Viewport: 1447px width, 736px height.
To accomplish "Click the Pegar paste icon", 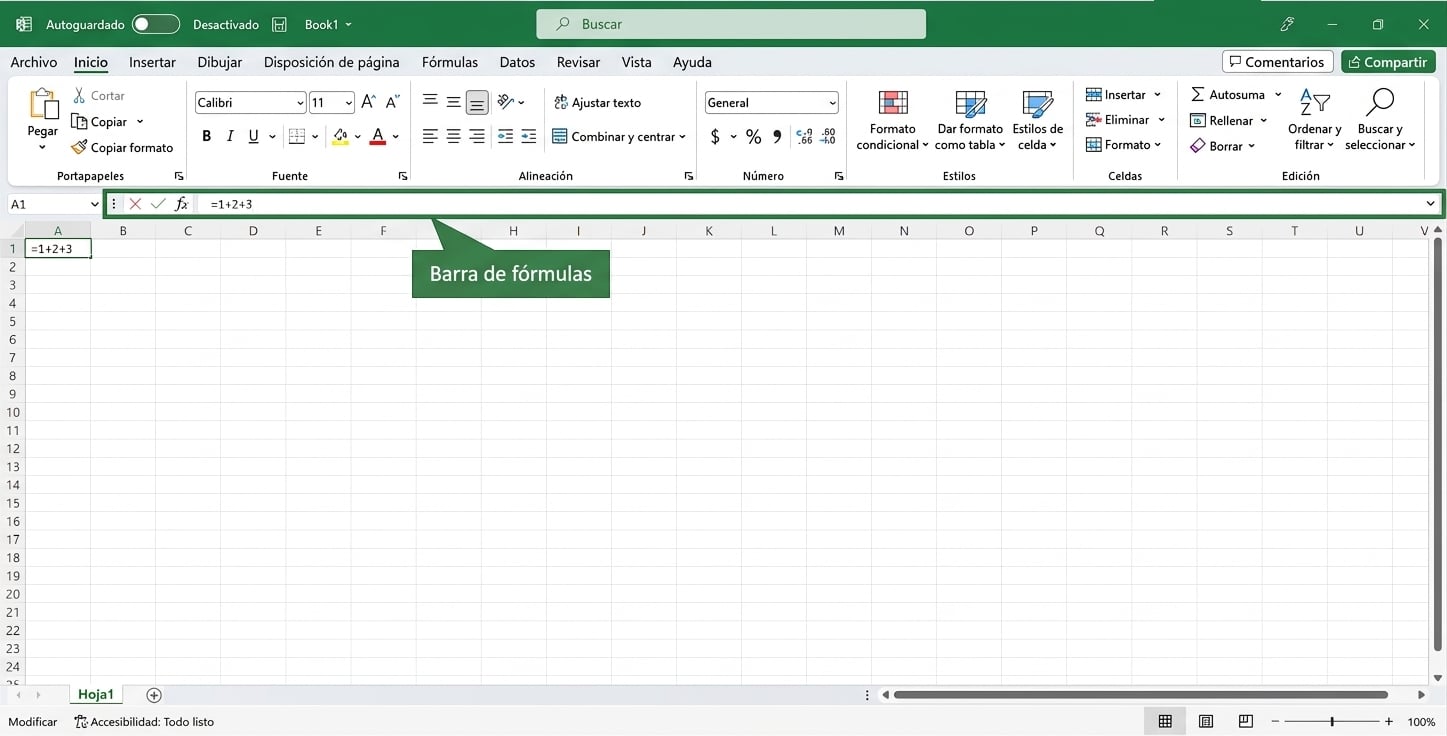I will tap(43, 105).
